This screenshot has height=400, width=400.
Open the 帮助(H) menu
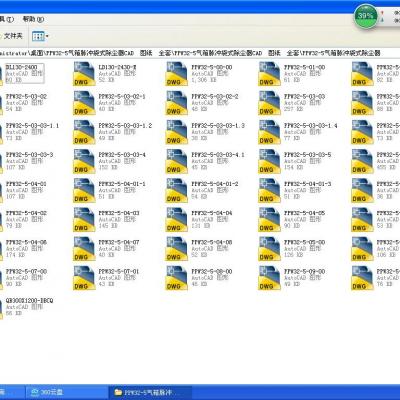click(33, 19)
